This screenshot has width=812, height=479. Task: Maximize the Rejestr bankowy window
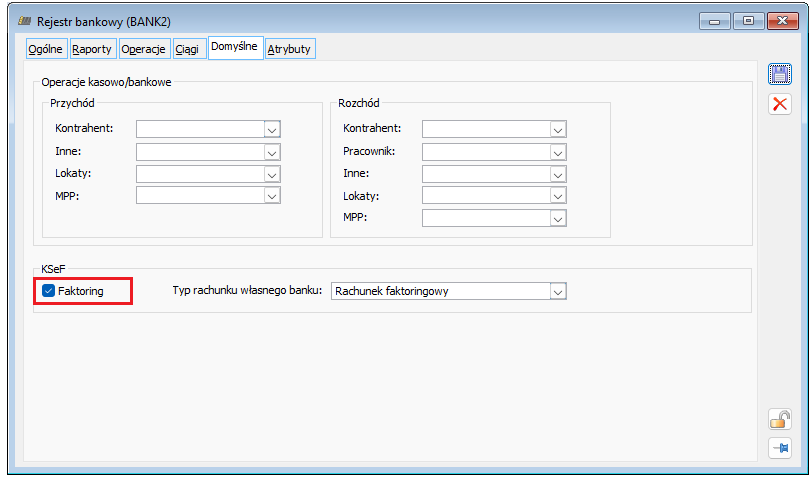click(x=748, y=21)
